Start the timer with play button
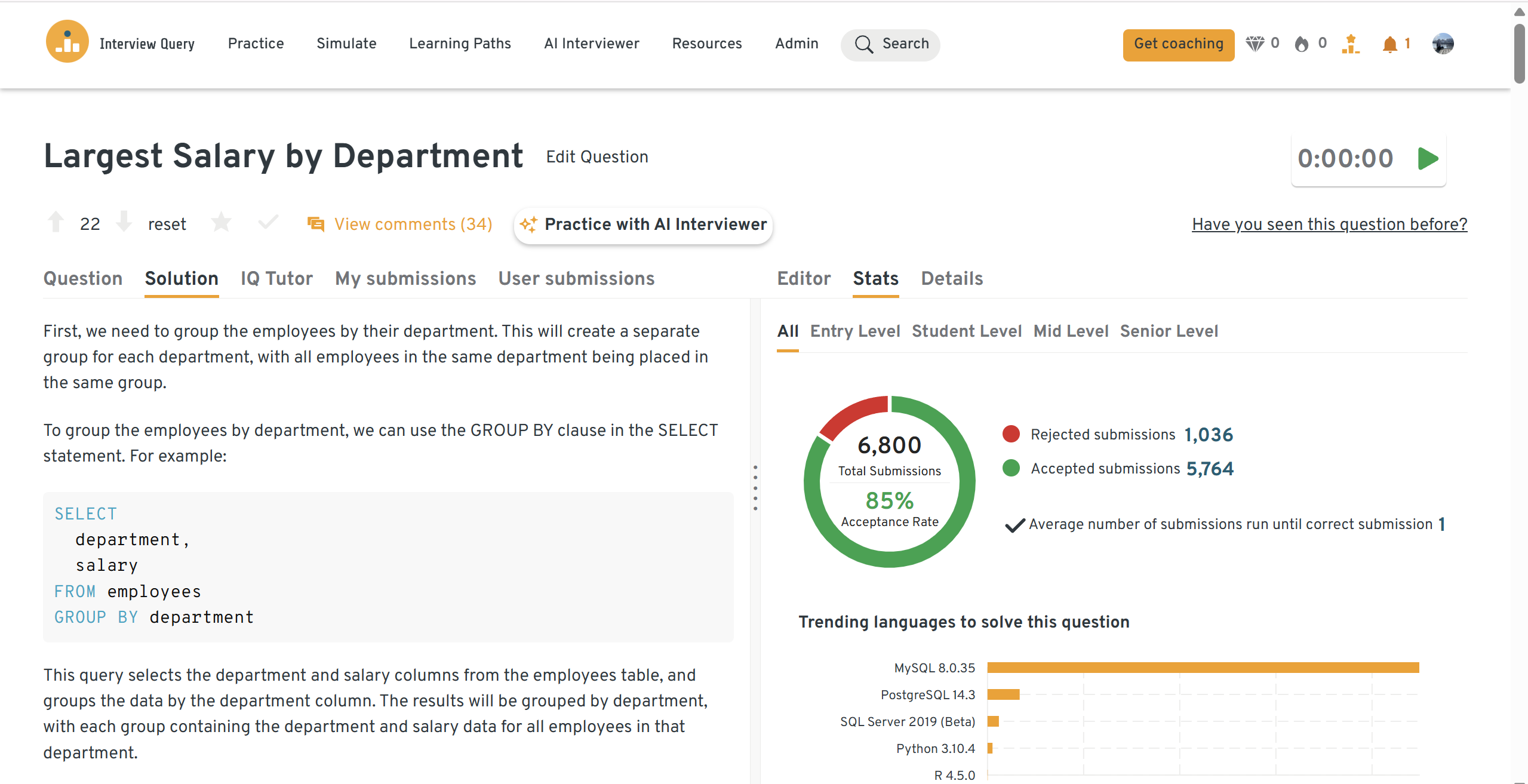 [x=1428, y=159]
